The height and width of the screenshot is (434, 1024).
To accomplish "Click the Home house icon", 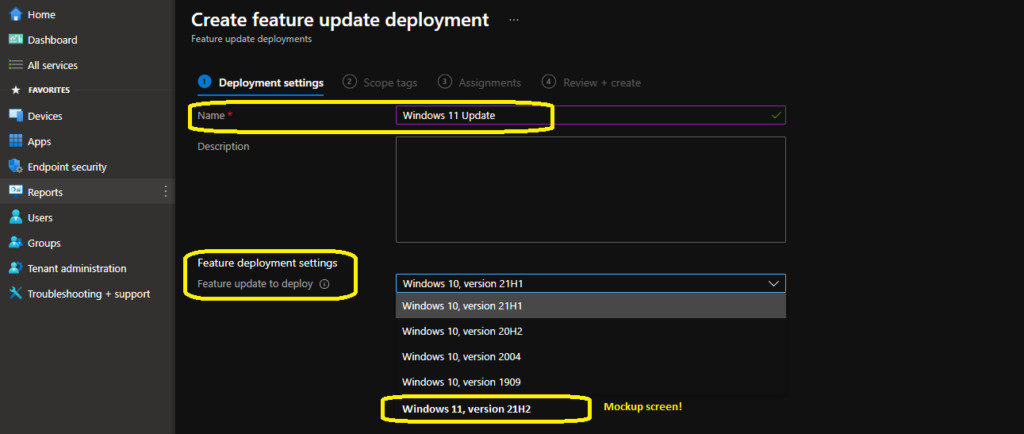I will [x=16, y=14].
